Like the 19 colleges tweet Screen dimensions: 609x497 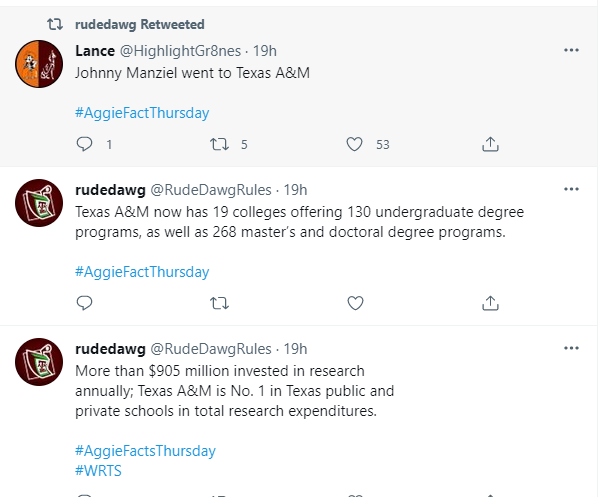click(x=354, y=303)
